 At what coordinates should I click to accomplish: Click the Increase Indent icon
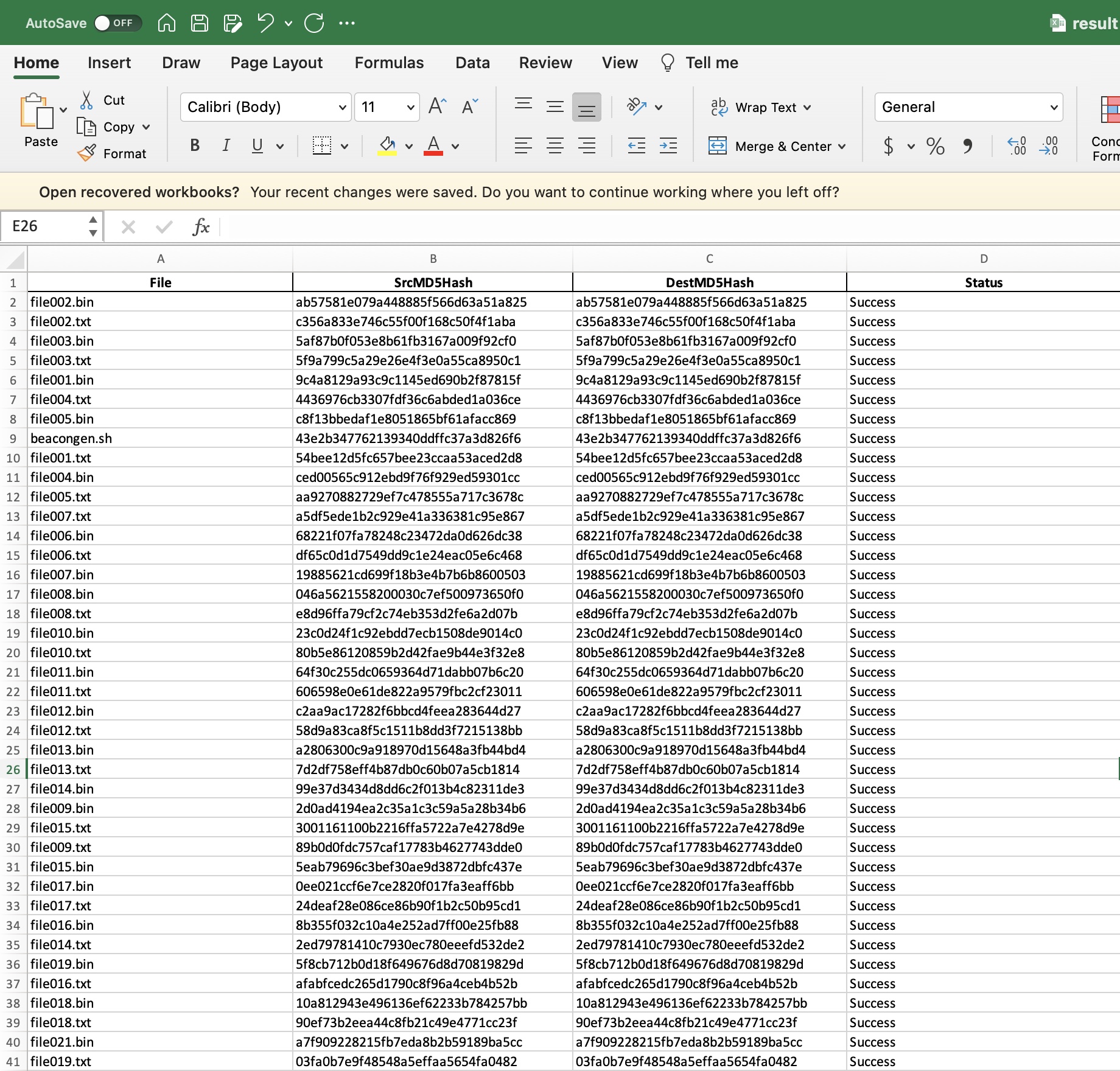pos(668,145)
